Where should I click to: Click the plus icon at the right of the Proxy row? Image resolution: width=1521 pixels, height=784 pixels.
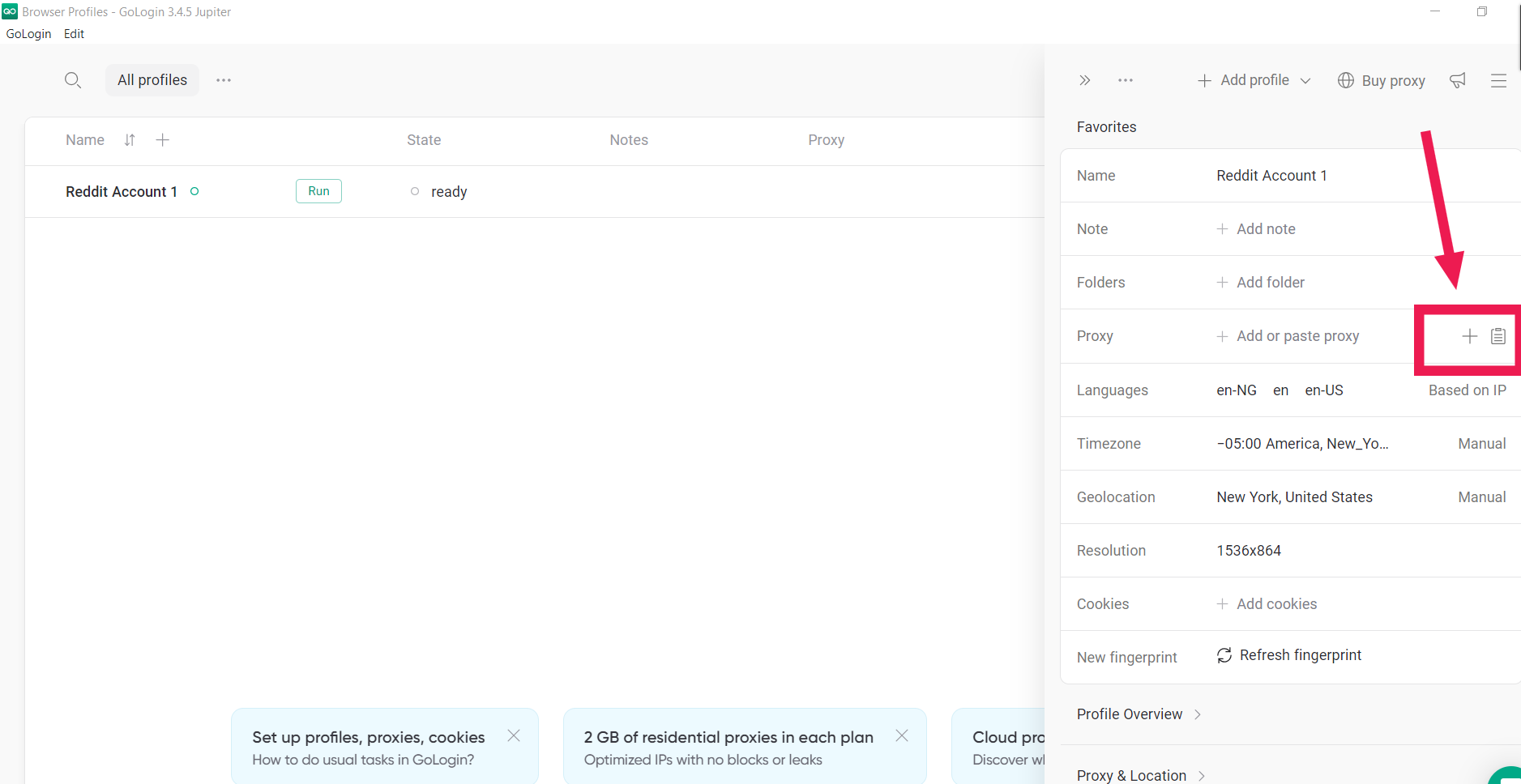pos(1470,336)
